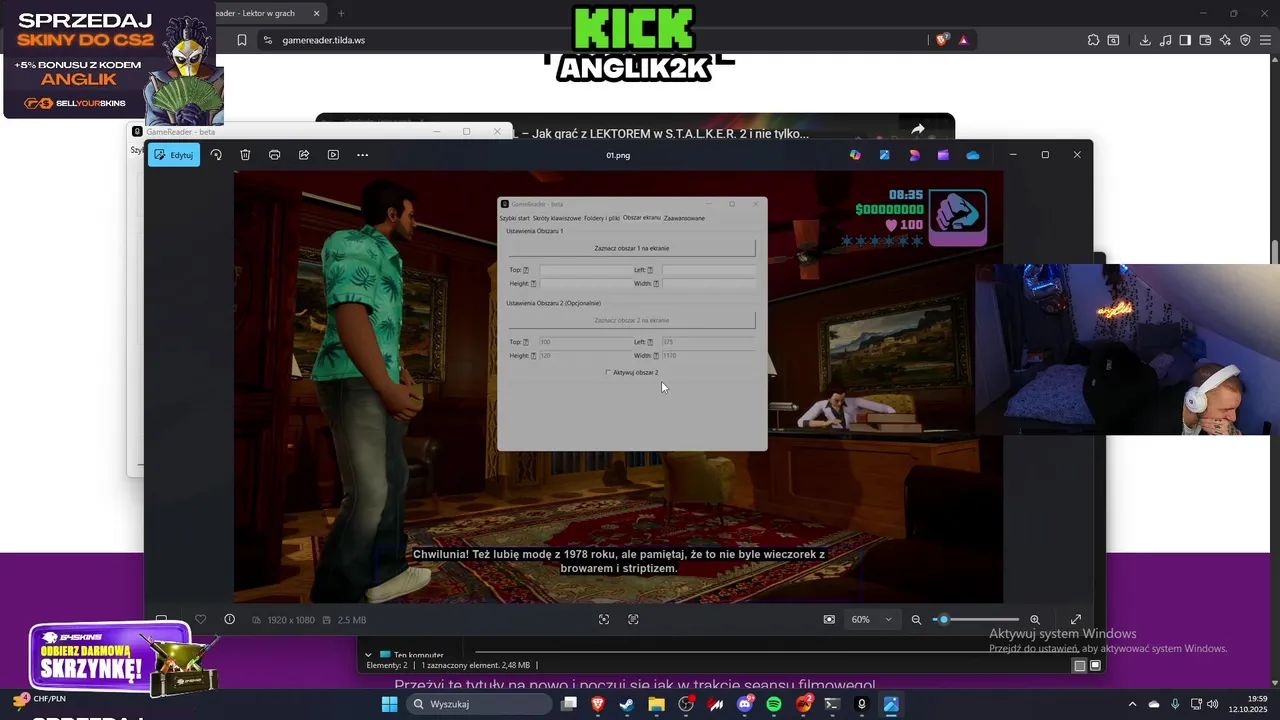Screen dimensions: 1280x720
Task: Open the volume control in the tray
Action: click(x=1213, y=704)
